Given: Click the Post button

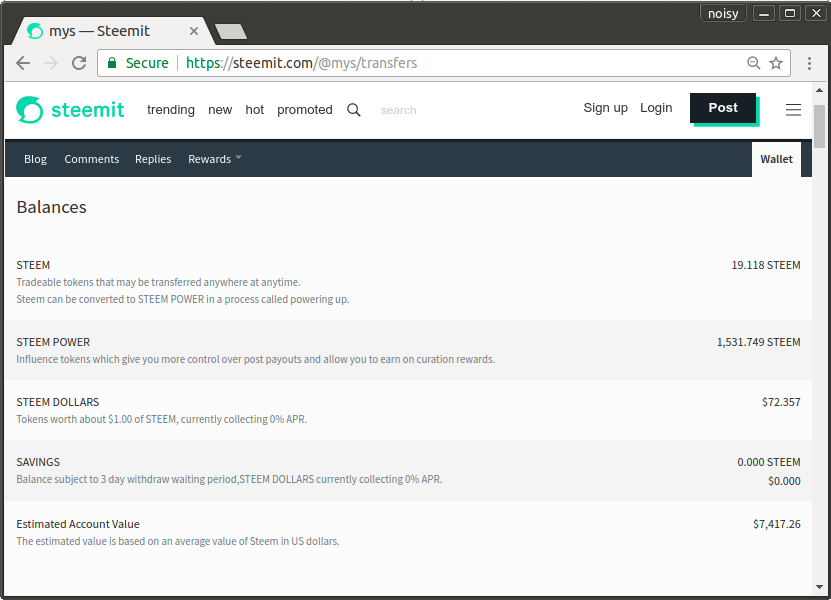Looking at the screenshot, I should (x=723, y=108).
